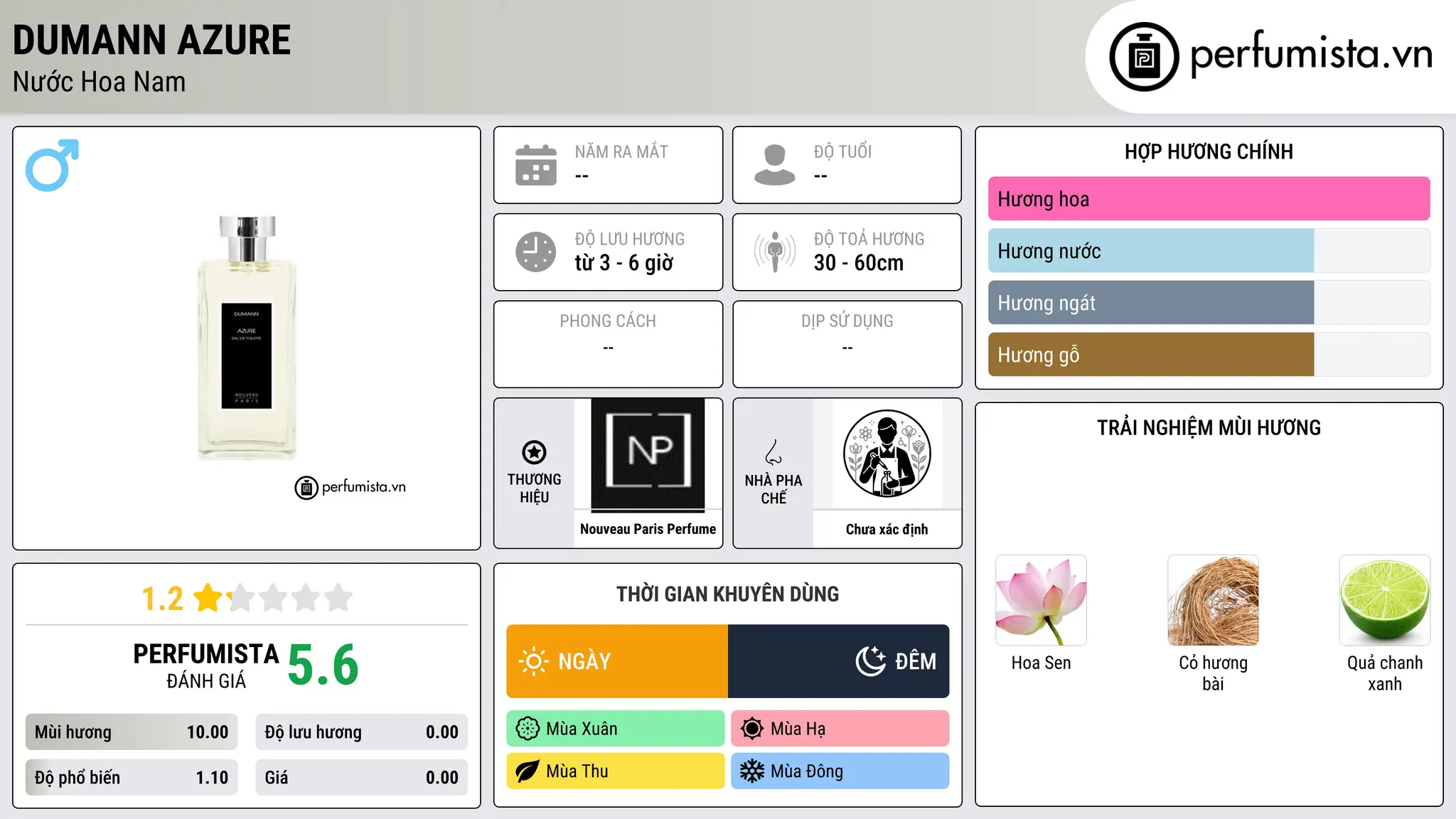Click the moon icon in the Đêm block
1456x819 pixels.
coord(871,661)
